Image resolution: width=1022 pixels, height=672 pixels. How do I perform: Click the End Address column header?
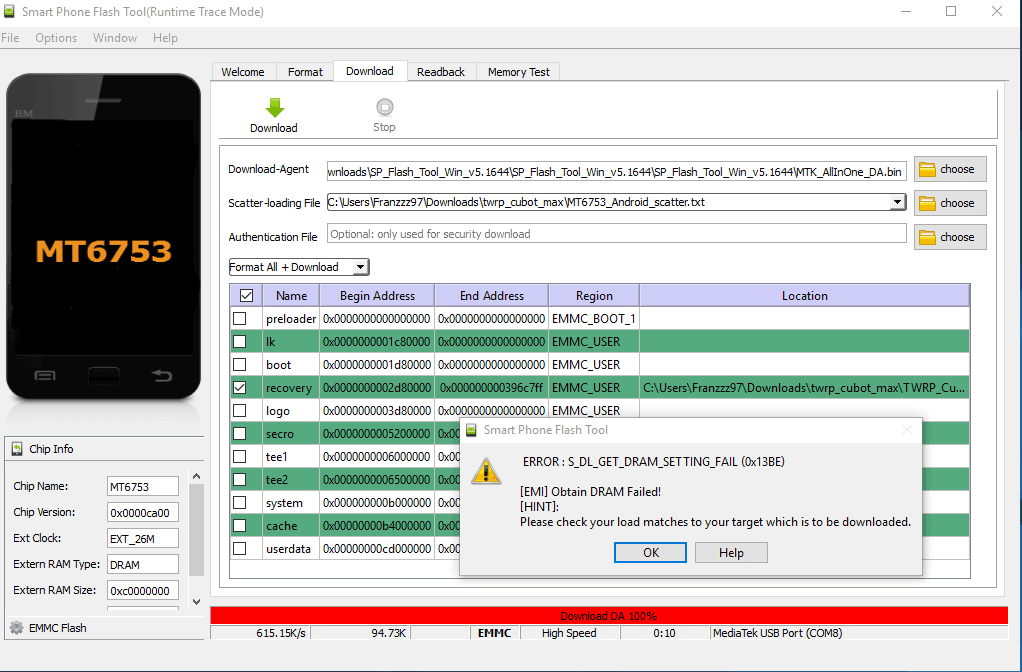[491, 296]
